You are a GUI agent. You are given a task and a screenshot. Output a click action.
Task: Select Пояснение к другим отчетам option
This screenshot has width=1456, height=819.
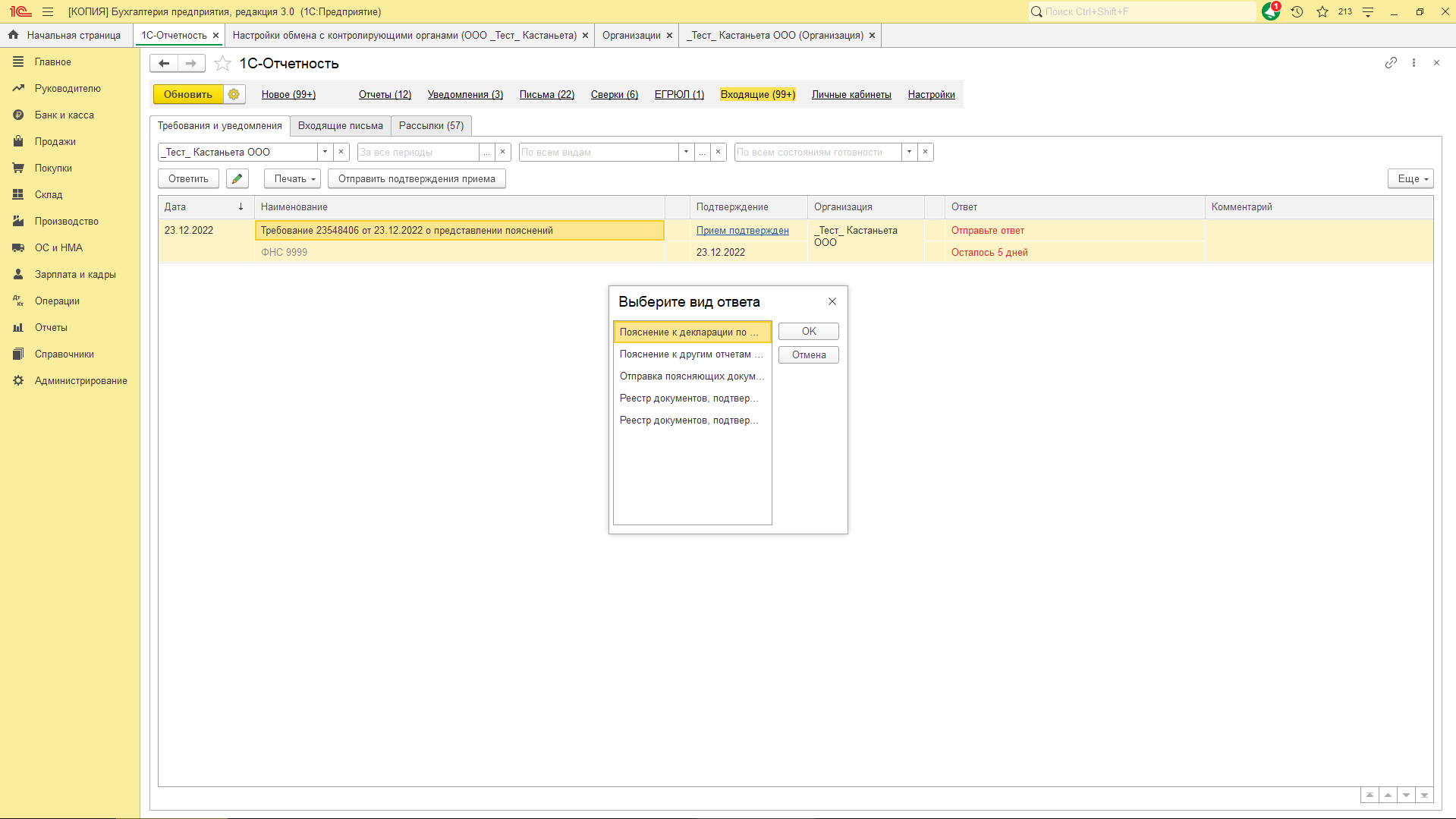coord(690,354)
